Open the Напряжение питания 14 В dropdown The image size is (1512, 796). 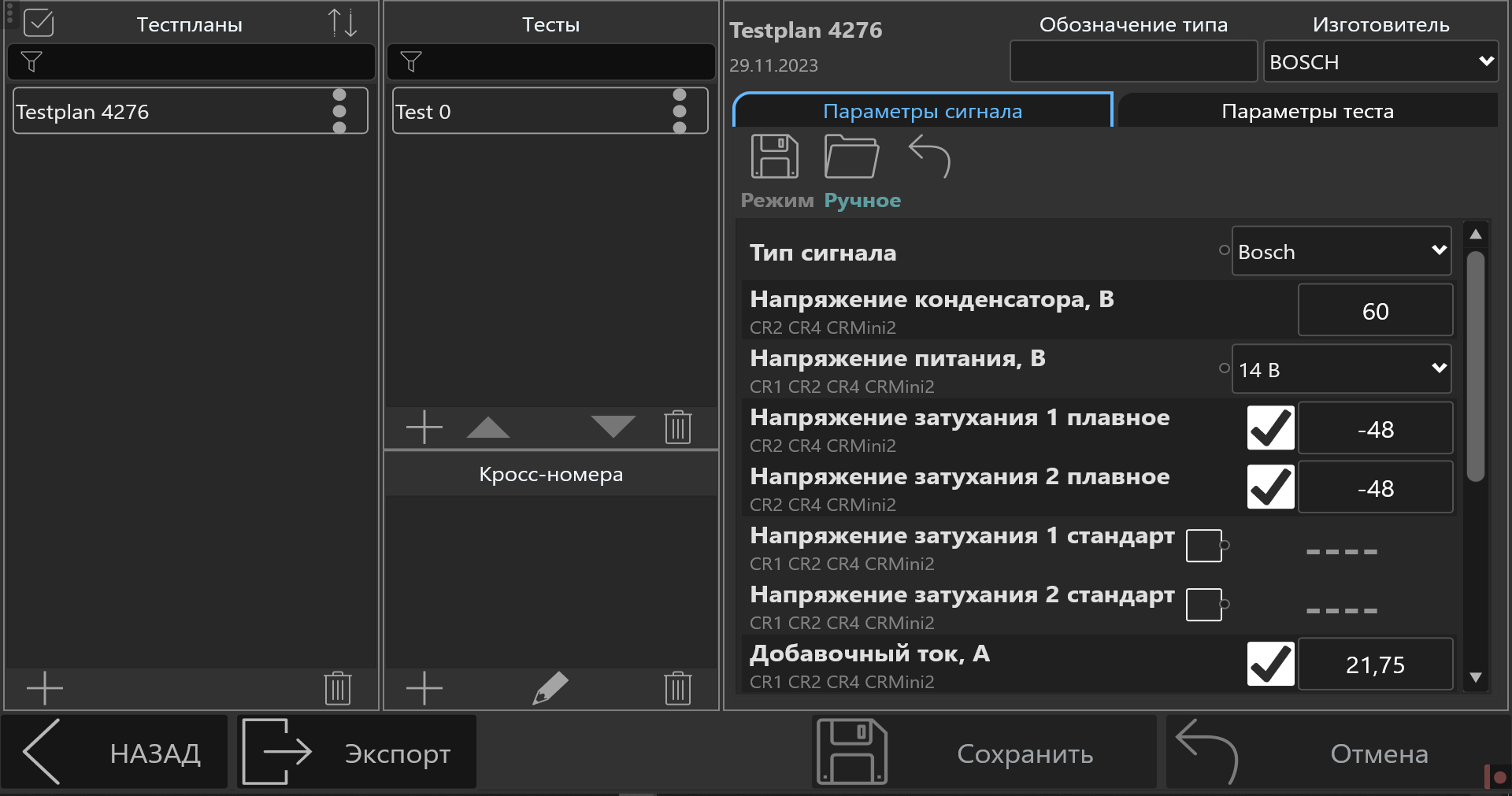pos(1342,368)
